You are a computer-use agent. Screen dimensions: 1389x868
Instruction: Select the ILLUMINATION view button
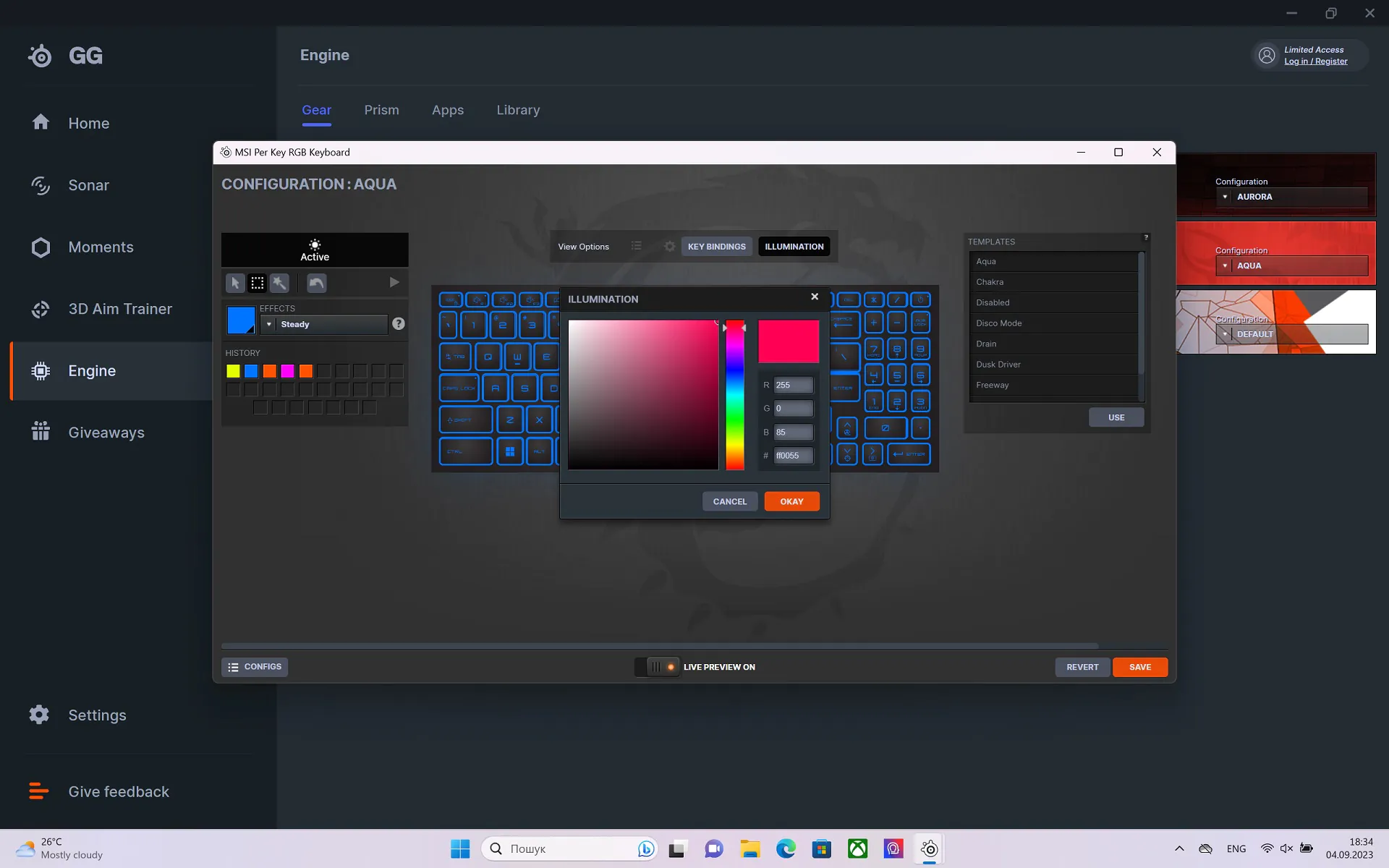click(x=794, y=247)
